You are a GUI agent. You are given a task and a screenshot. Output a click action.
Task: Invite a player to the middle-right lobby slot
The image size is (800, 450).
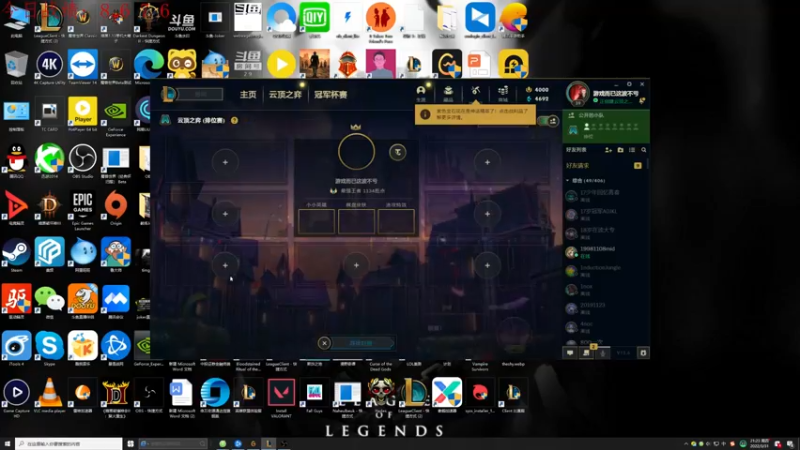point(487,214)
